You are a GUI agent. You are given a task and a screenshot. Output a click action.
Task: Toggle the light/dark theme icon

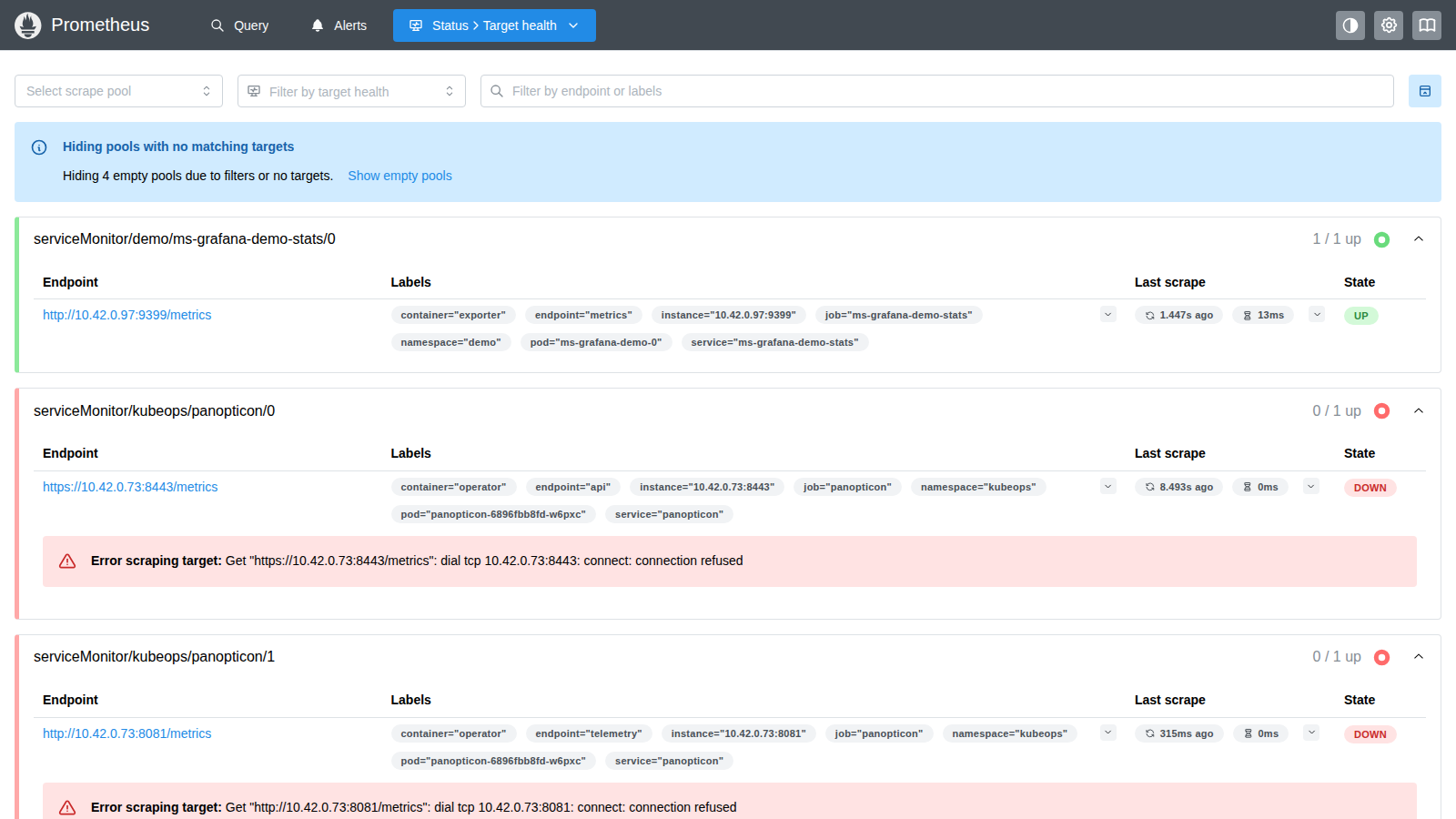click(1350, 25)
